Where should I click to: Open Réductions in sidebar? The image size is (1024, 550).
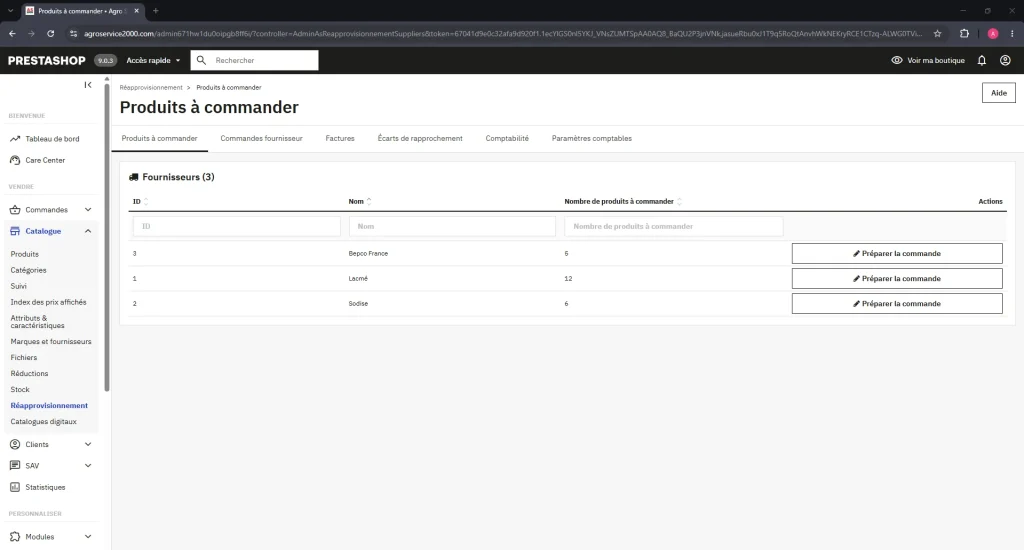29,374
